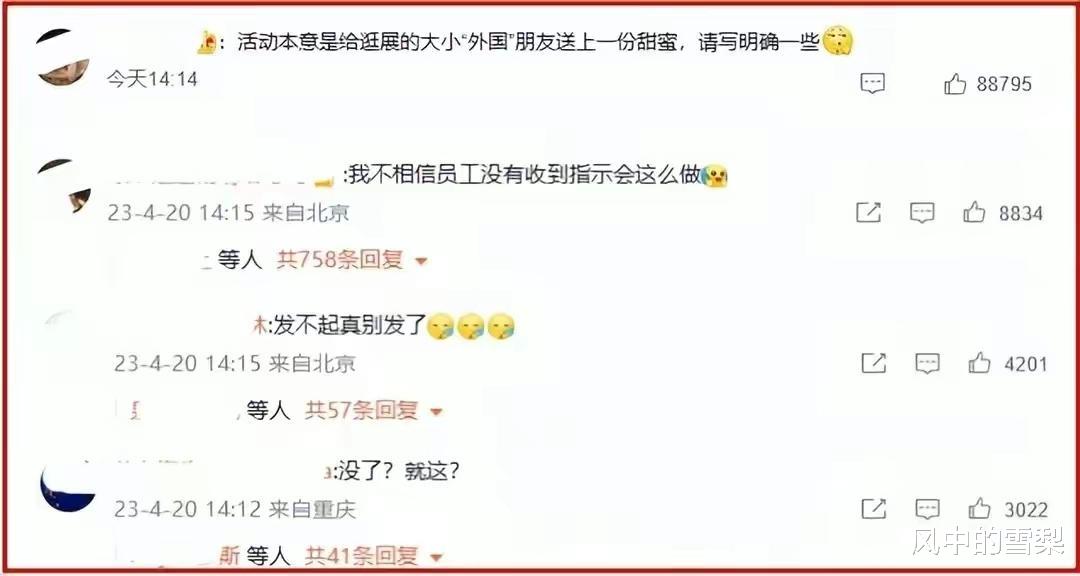Share the comment with 4201 likes
The height and width of the screenshot is (576, 1080).
pyautogui.click(x=874, y=364)
